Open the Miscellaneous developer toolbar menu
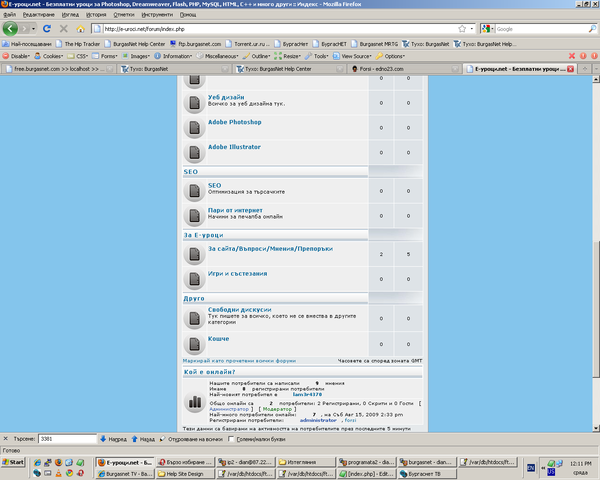Viewport: 600px width, 480px height. pyautogui.click(x=217, y=56)
